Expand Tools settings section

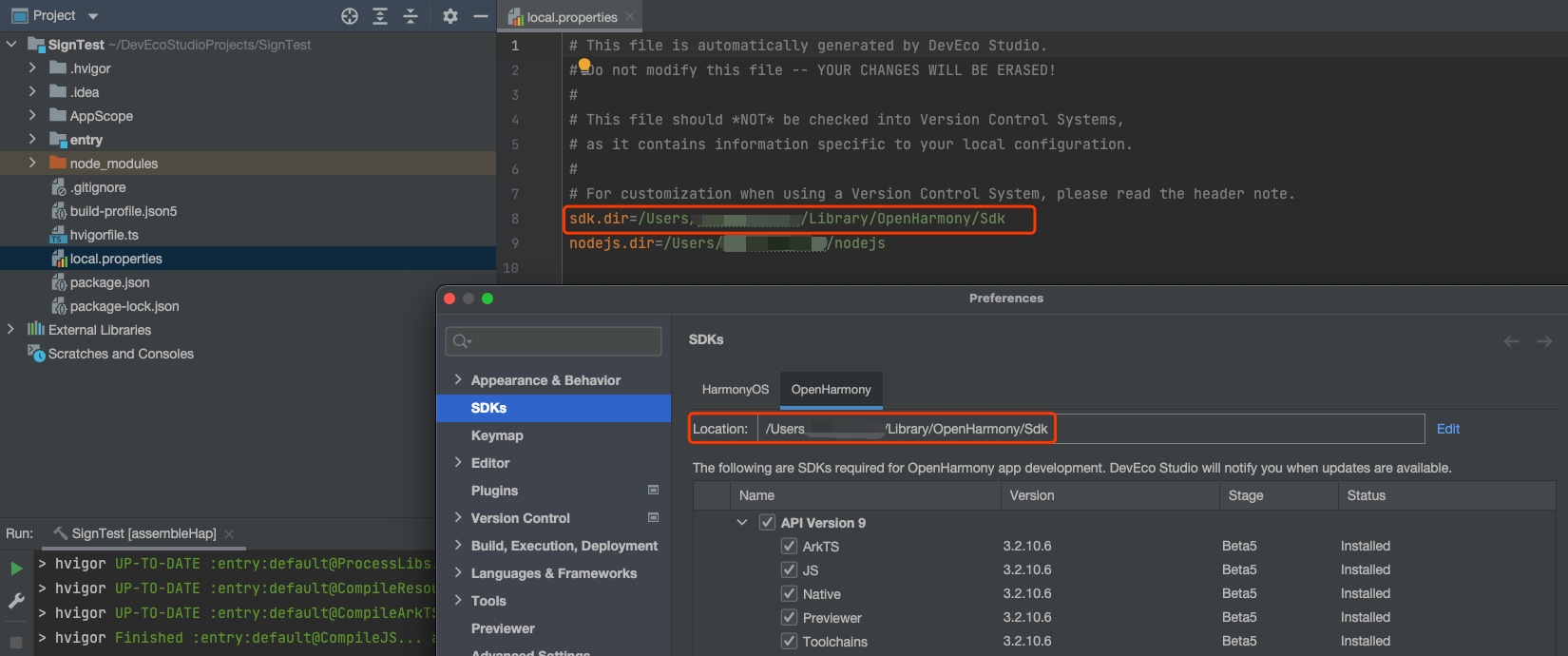tap(458, 600)
